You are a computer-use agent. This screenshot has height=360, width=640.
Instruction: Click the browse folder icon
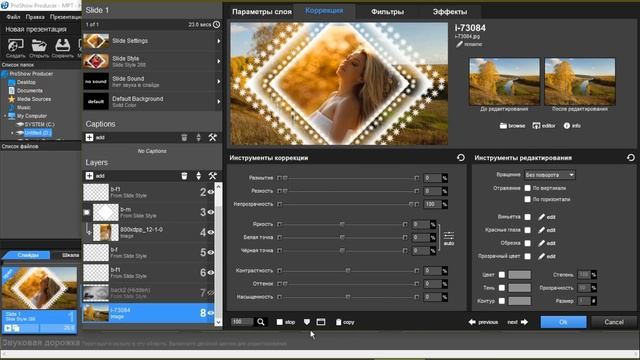[x=503, y=126]
